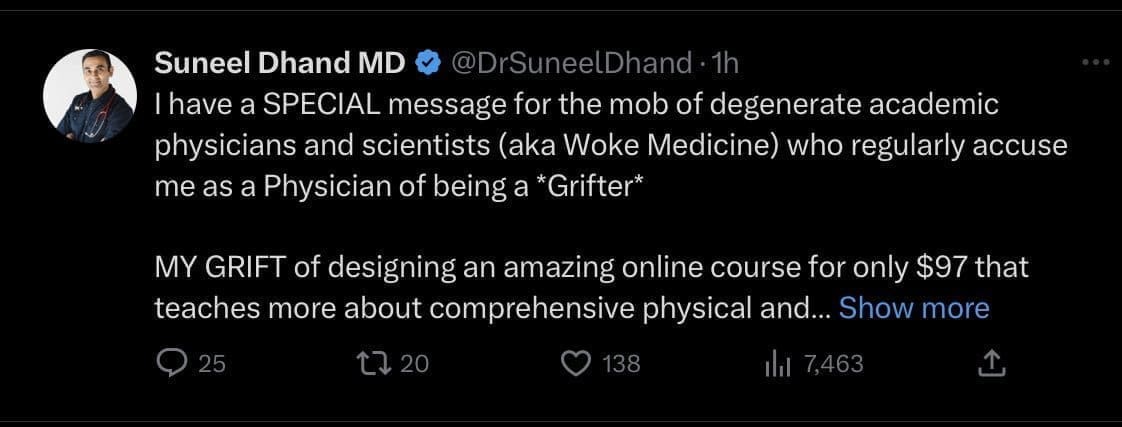
Task: Click the 1h timestamp
Action: [723, 64]
